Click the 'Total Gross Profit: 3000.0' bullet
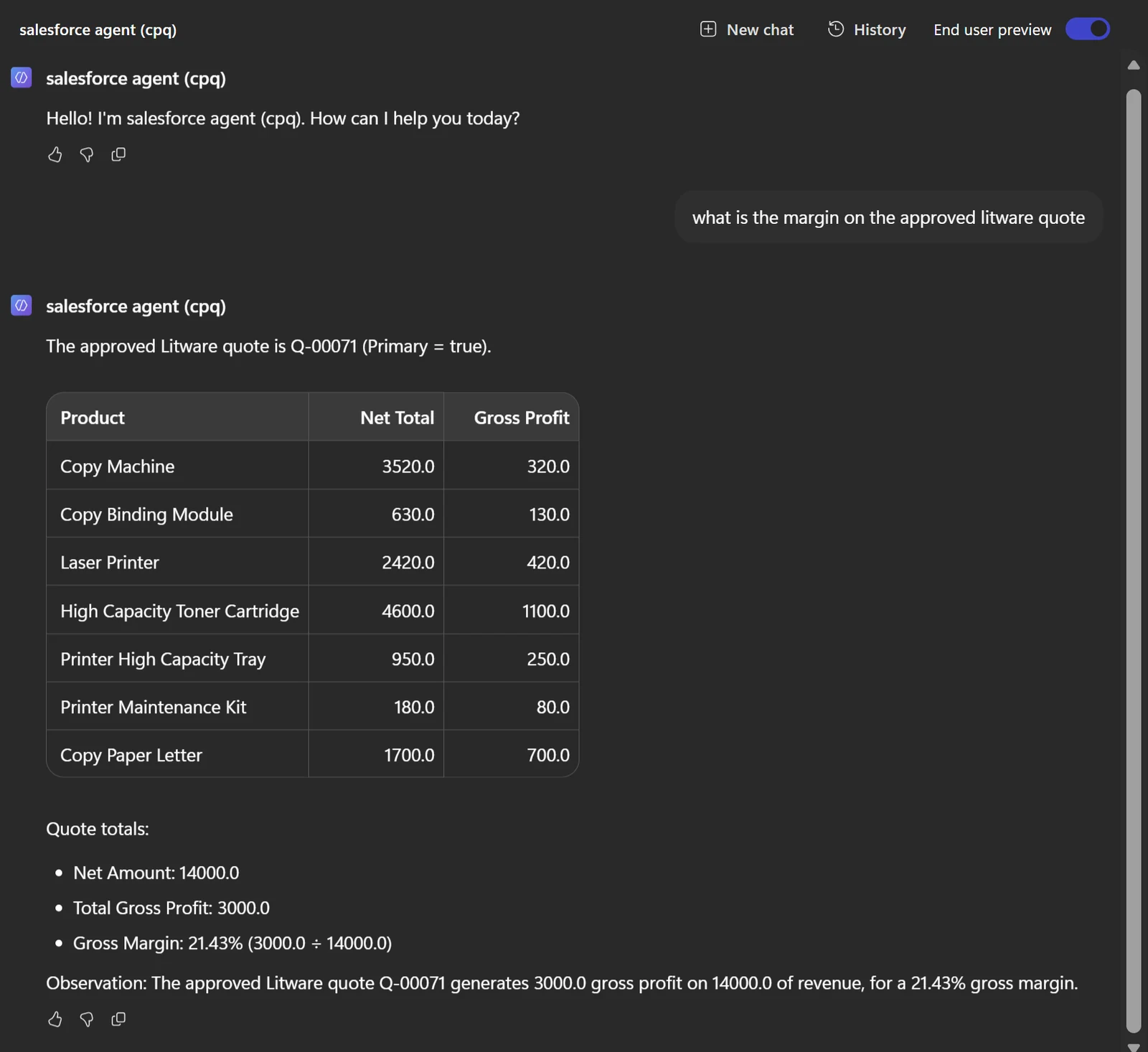The width and height of the screenshot is (1148, 1052). pos(171,908)
